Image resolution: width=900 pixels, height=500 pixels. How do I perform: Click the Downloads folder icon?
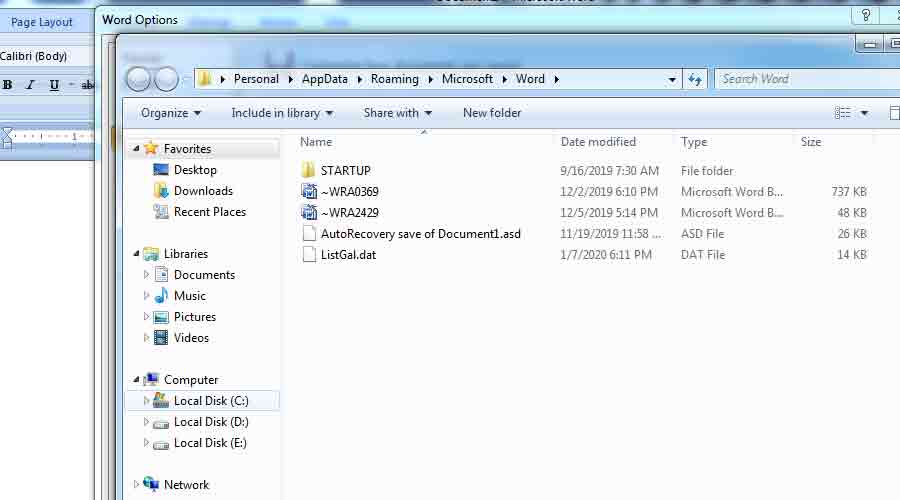[x=161, y=191]
